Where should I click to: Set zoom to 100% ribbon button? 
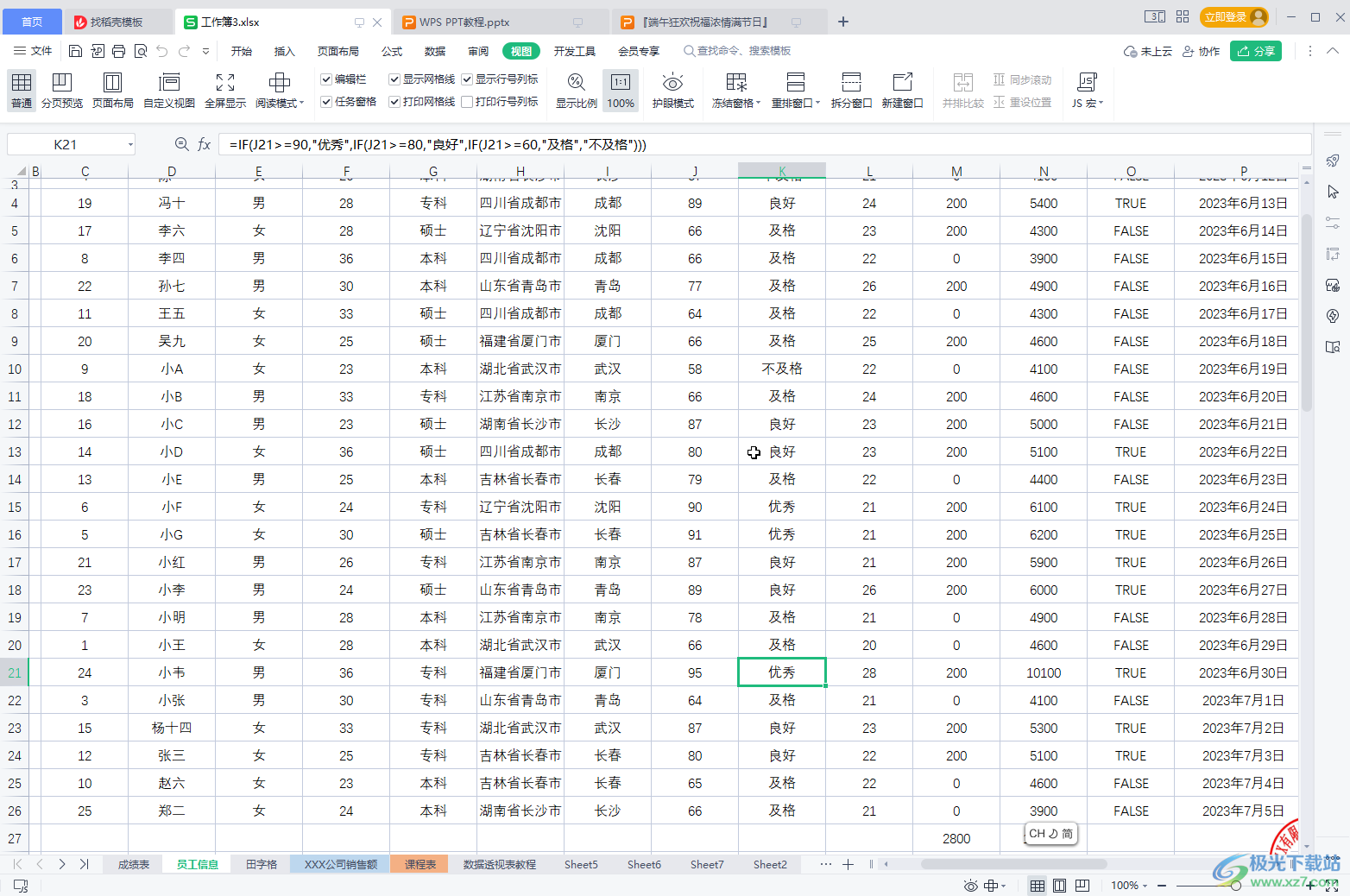pyautogui.click(x=621, y=91)
